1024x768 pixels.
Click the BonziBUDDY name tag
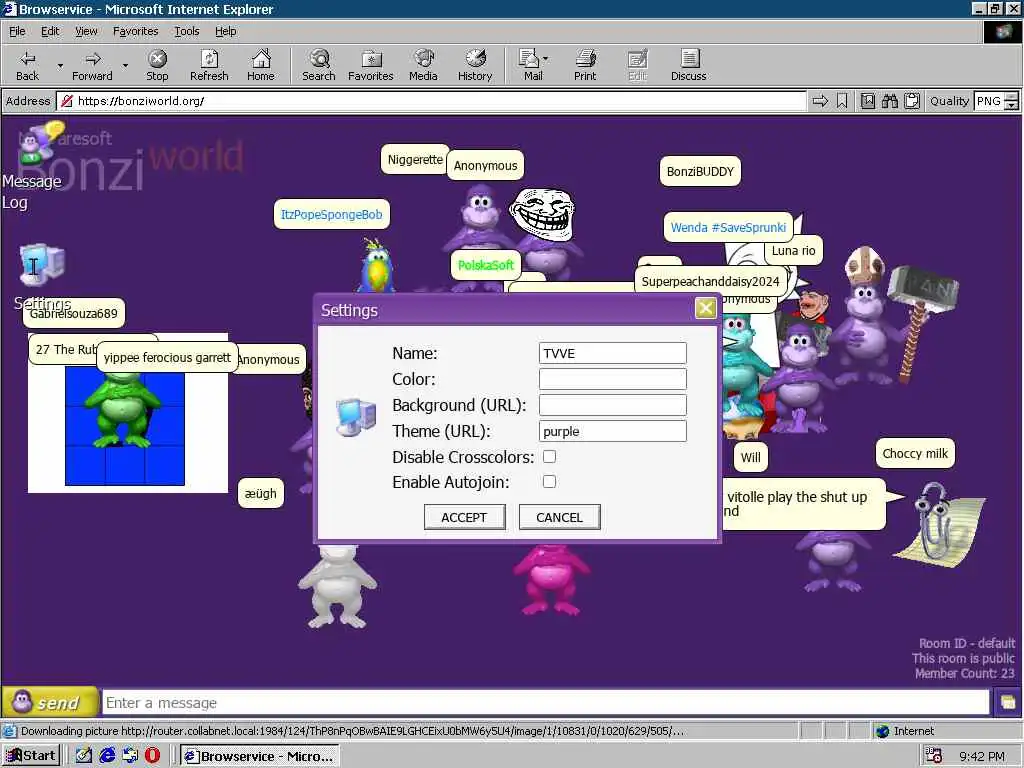[x=700, y=172]
